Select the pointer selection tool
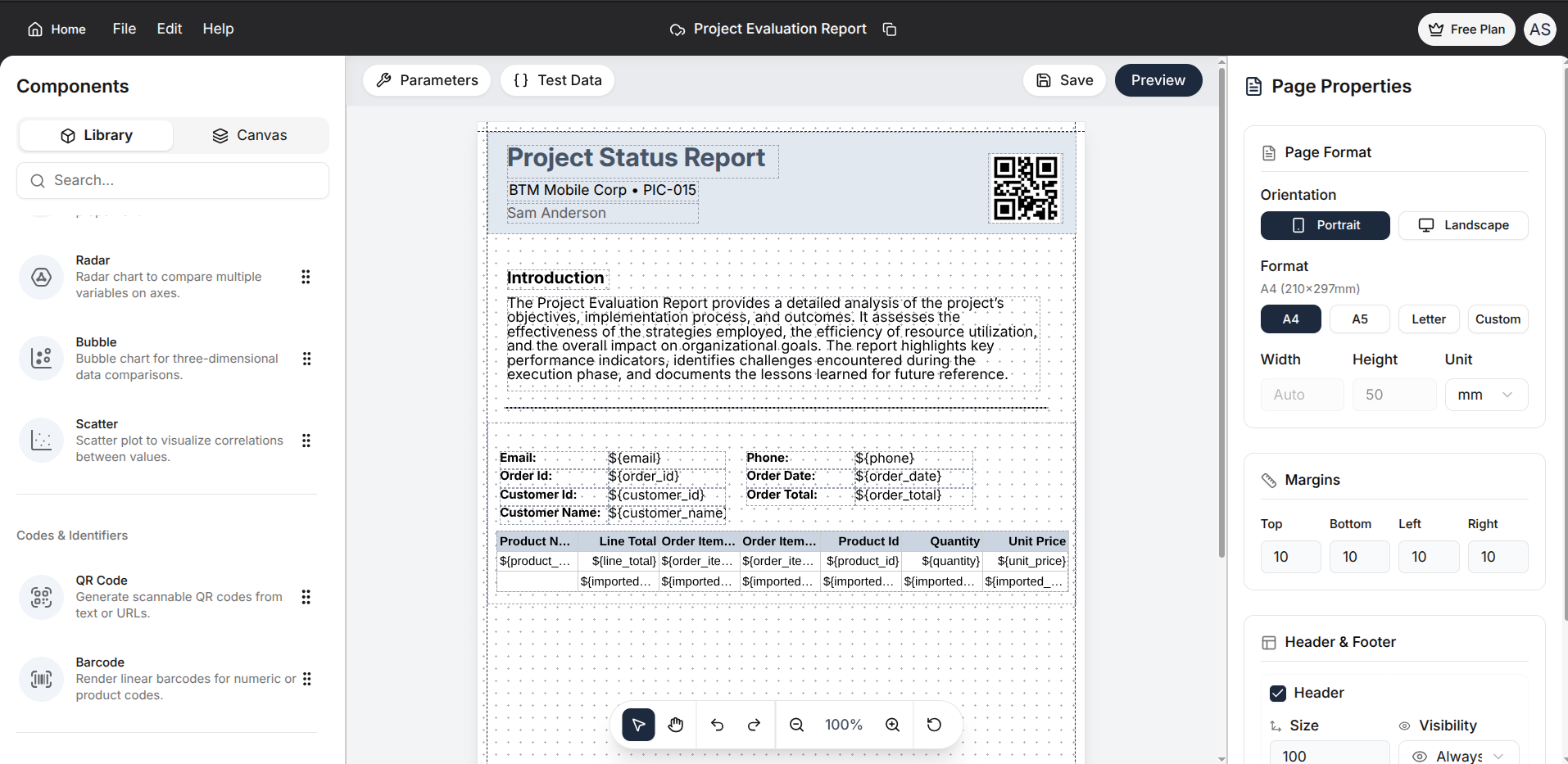Image resolution: width=1568 pixels, height=764 pixels. tap(638, 725)
